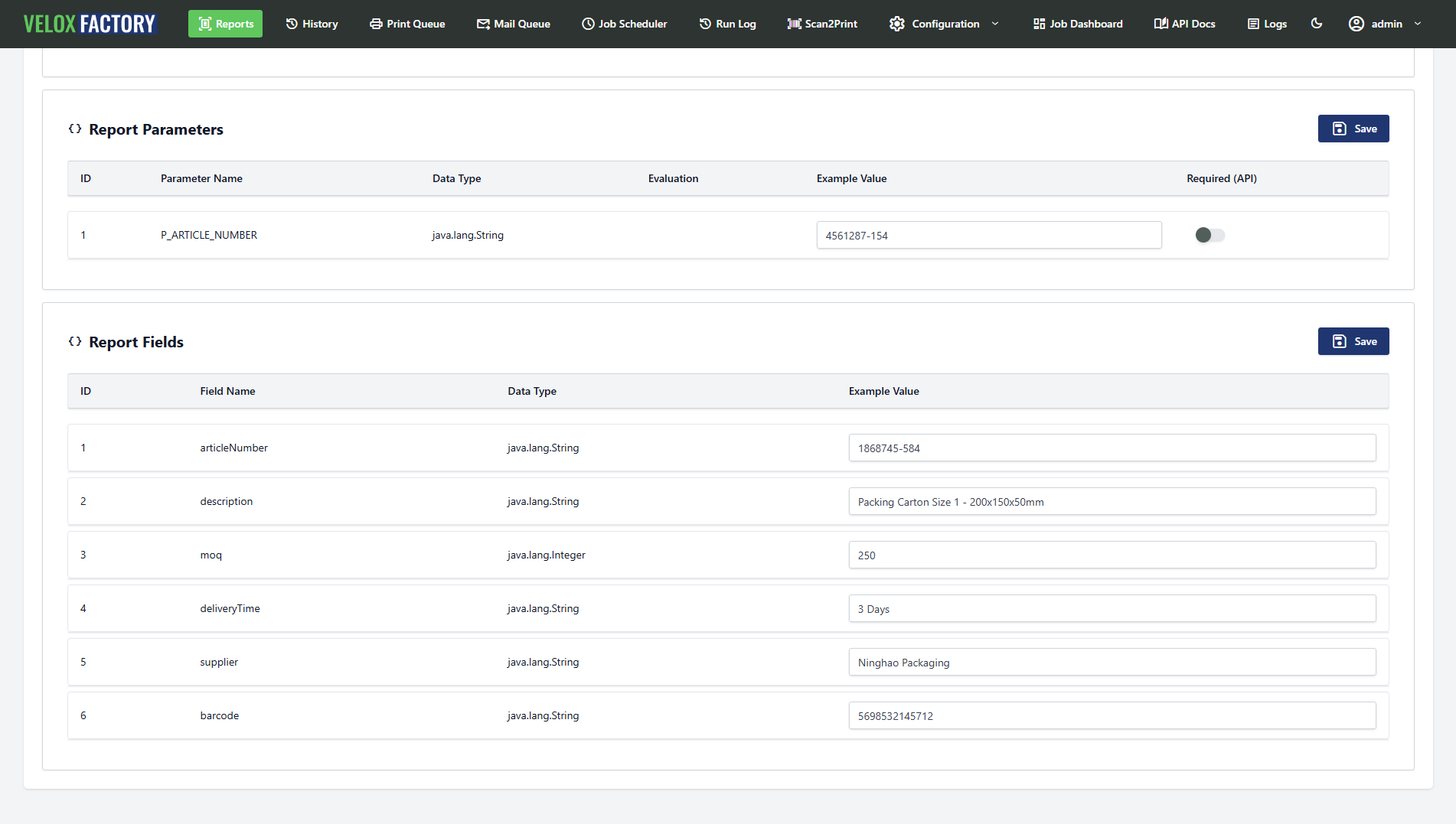
Task: Expand the admin account dropdown arrow
Action: pyautogui.click(x=1418, y=24)
